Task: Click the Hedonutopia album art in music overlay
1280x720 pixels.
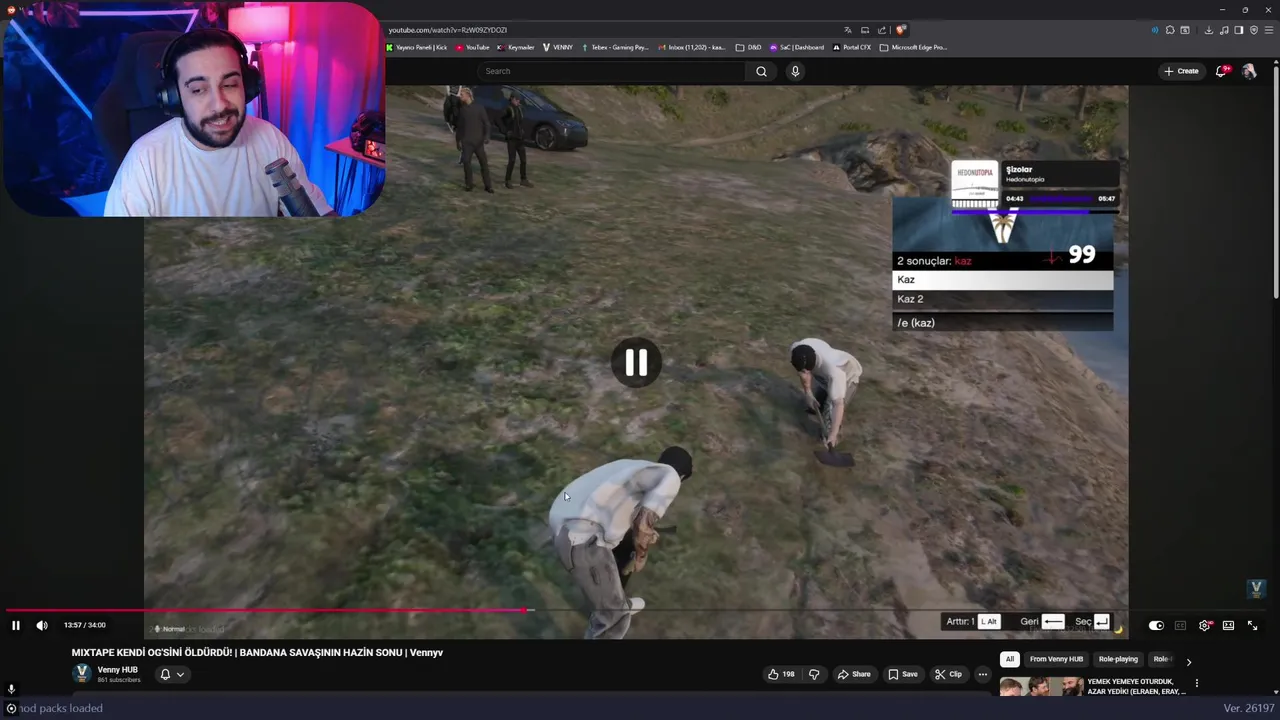Action: click(975, 184)
